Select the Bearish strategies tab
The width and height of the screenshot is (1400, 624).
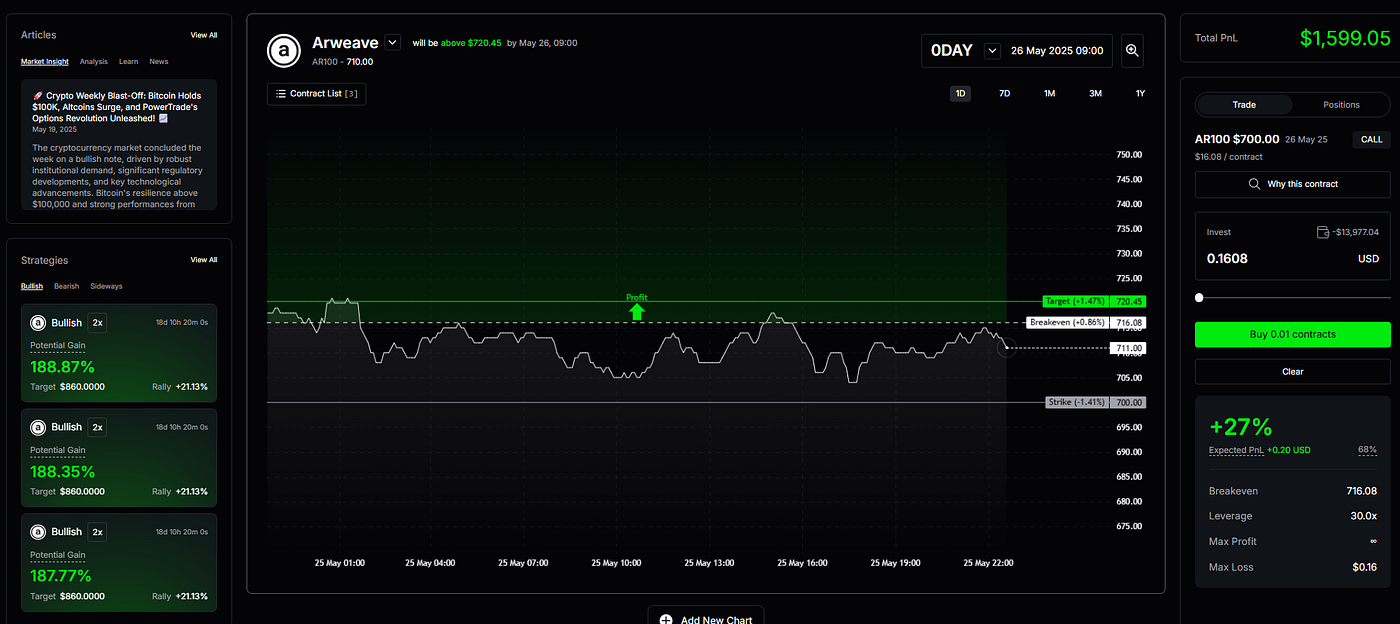tap(66, 286)
